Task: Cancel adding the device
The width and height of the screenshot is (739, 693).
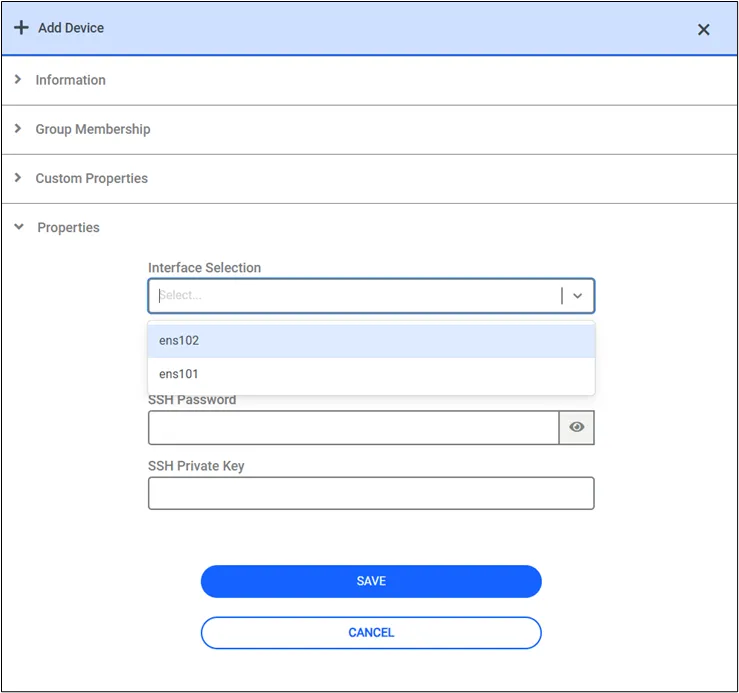Action: (371, 633)
